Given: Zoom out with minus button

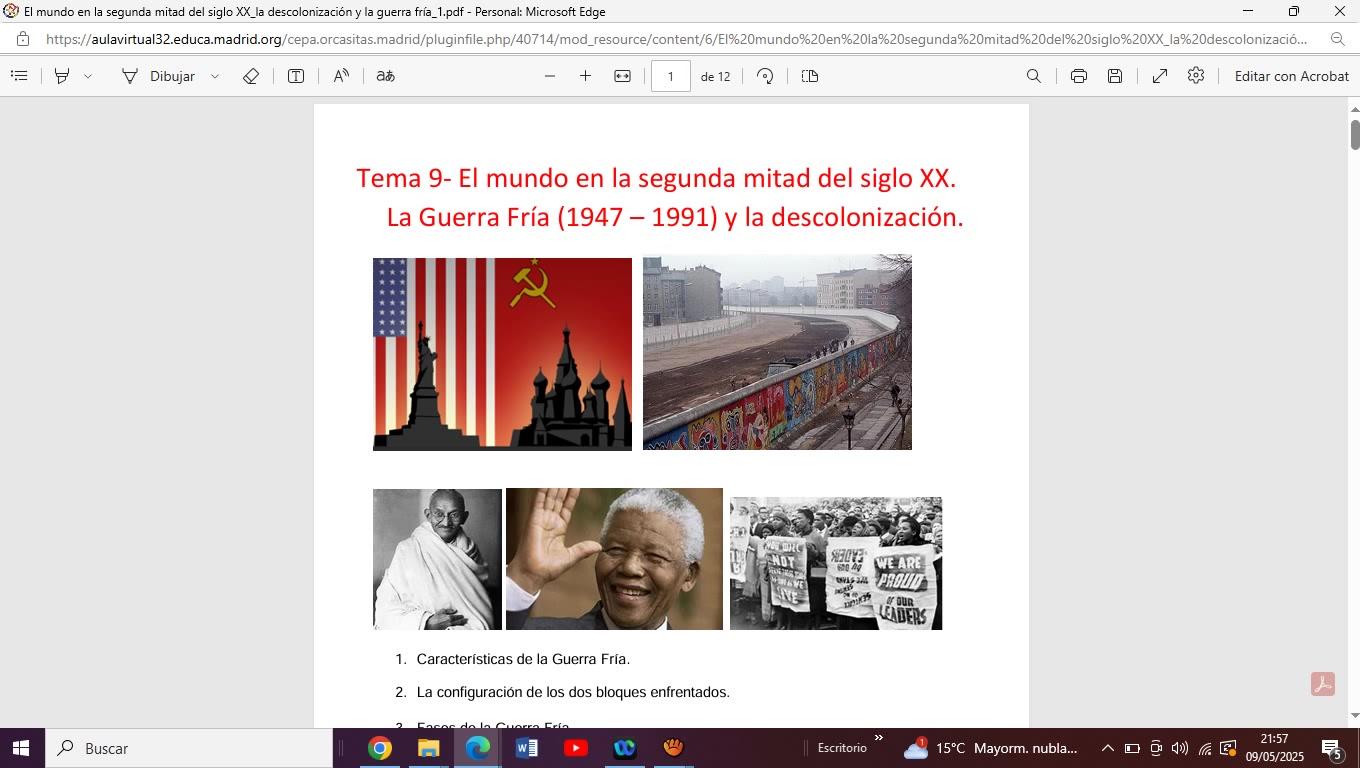Looking at the screenshot, I should (x=549, y=76).
